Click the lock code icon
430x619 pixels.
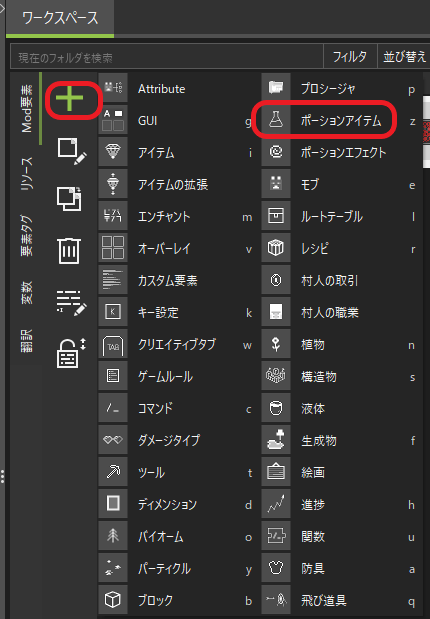point(71,353)
